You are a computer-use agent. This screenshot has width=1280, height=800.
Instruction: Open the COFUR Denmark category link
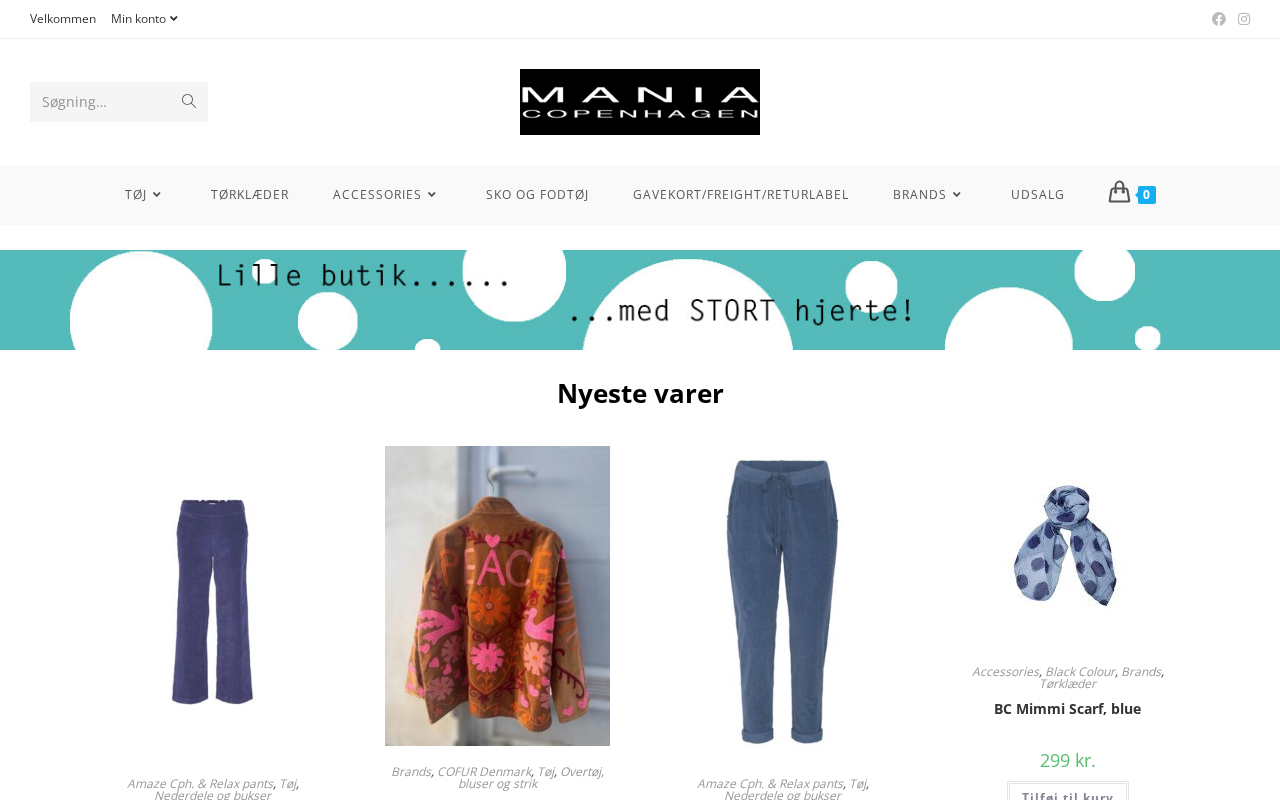click(484, 772)
